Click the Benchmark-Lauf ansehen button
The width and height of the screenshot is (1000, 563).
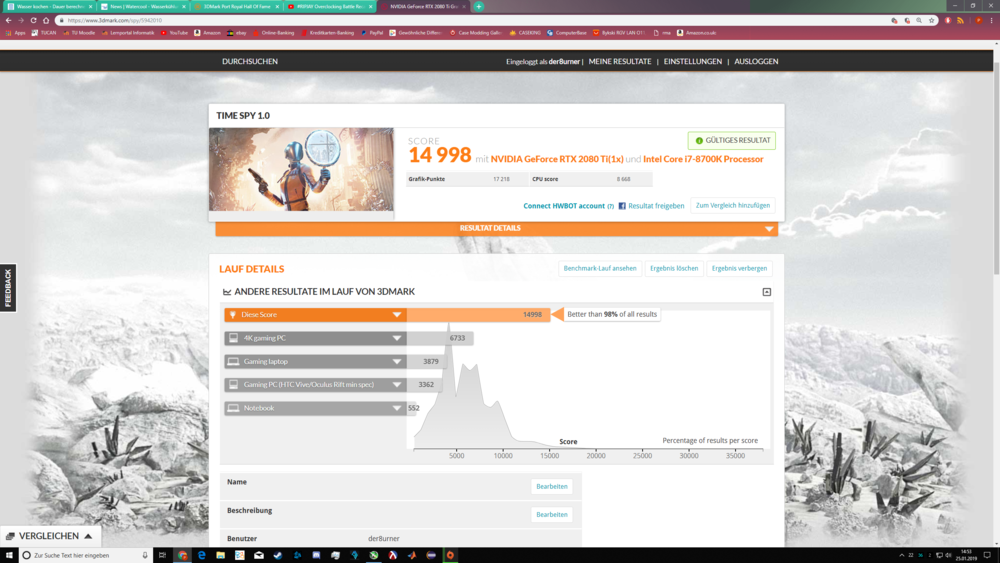(600, 268)
